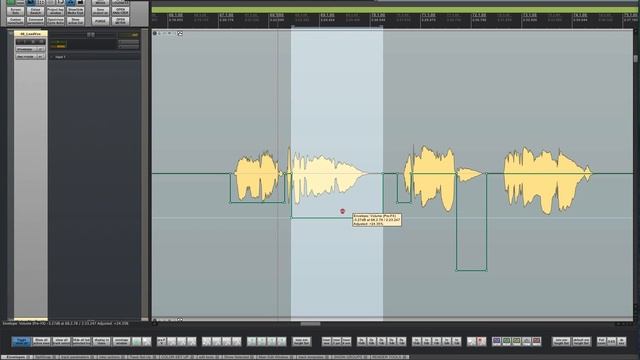Click the small triangular waveform clip
Screen dimensions: 640x360
pos(469,175)
